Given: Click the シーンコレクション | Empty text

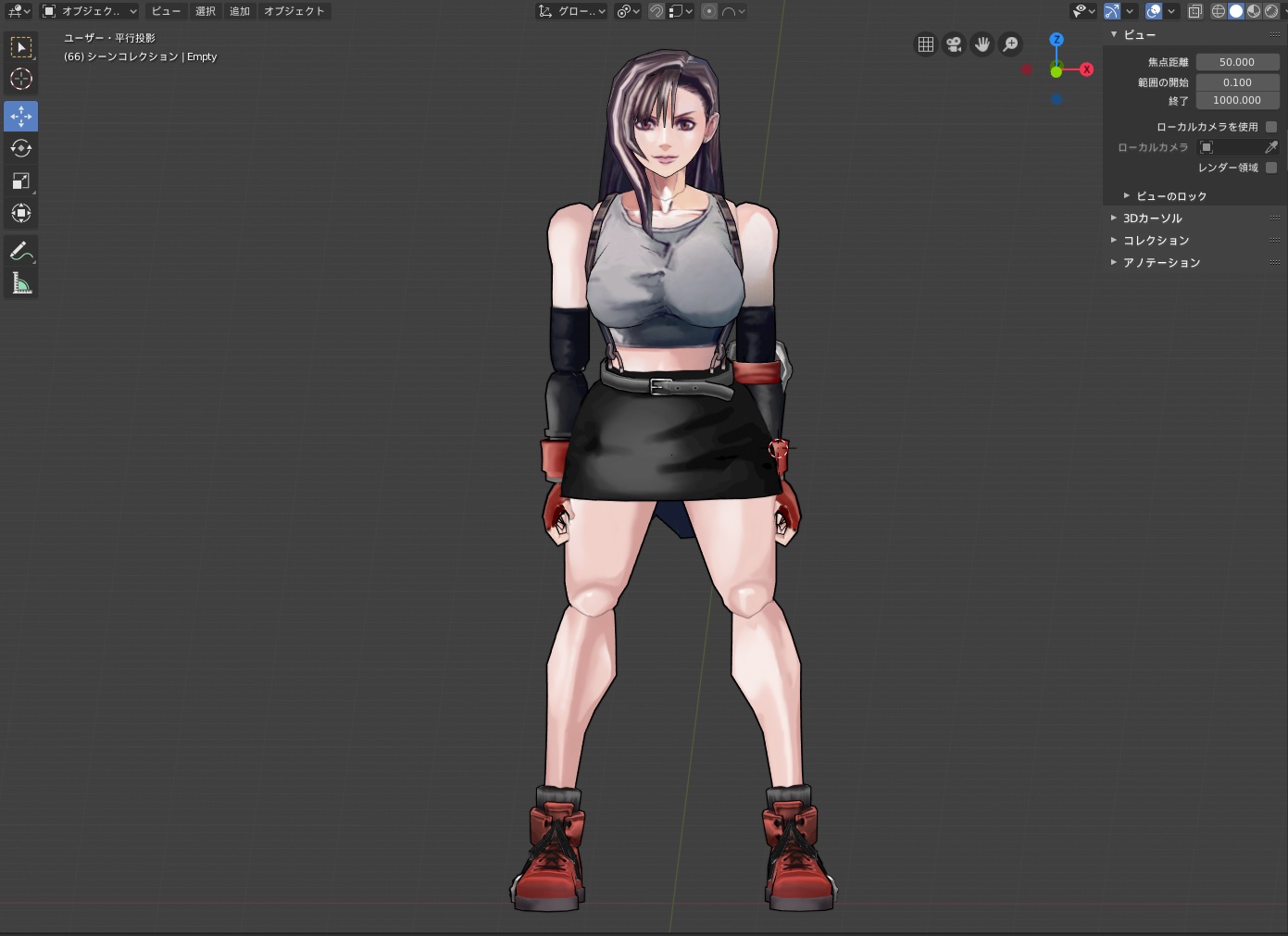Looking at the screenshot, I should (x=152, y=56).
